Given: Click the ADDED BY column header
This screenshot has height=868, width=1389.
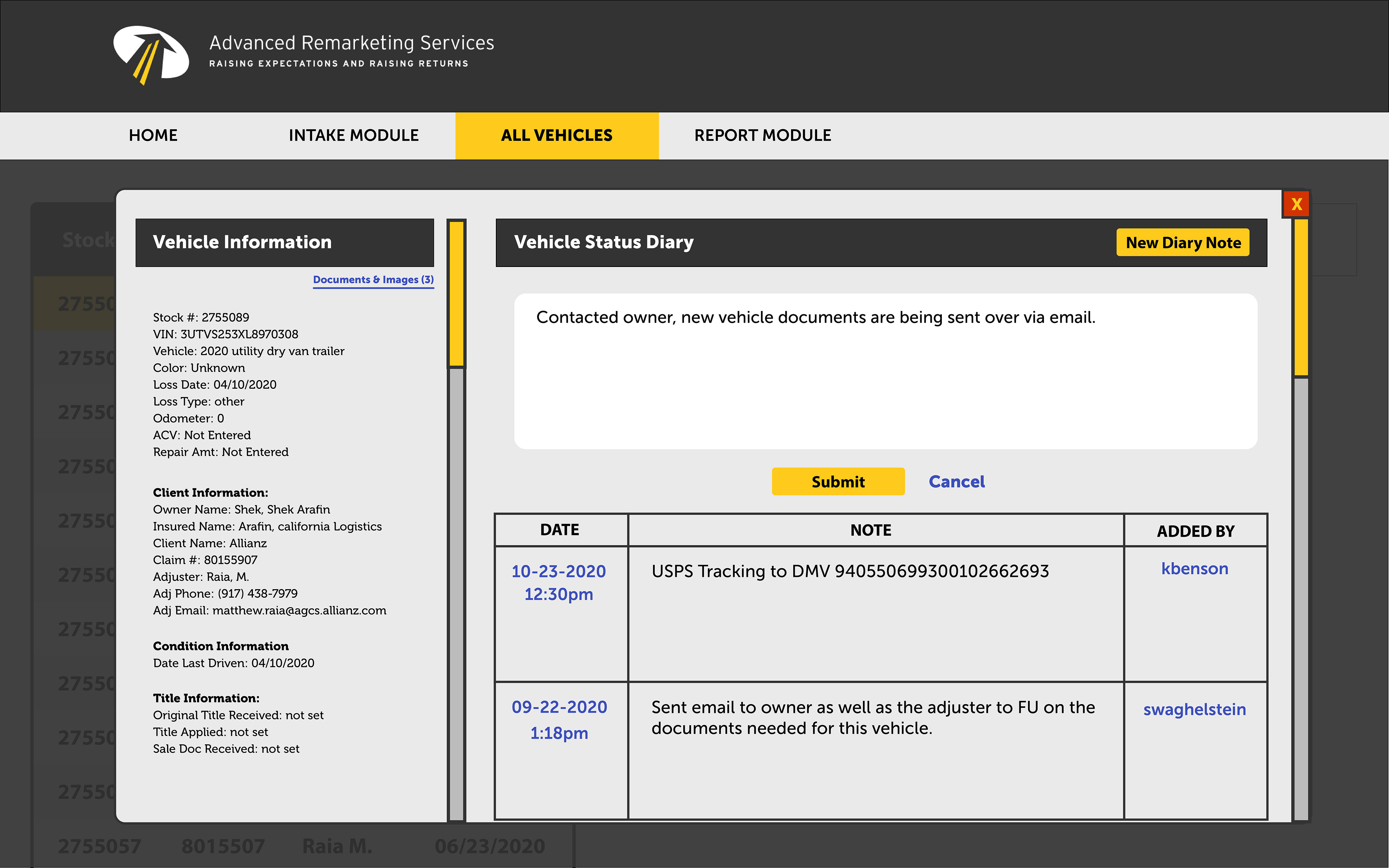Looking at the screenshot, I should [x=1195, y=531].
